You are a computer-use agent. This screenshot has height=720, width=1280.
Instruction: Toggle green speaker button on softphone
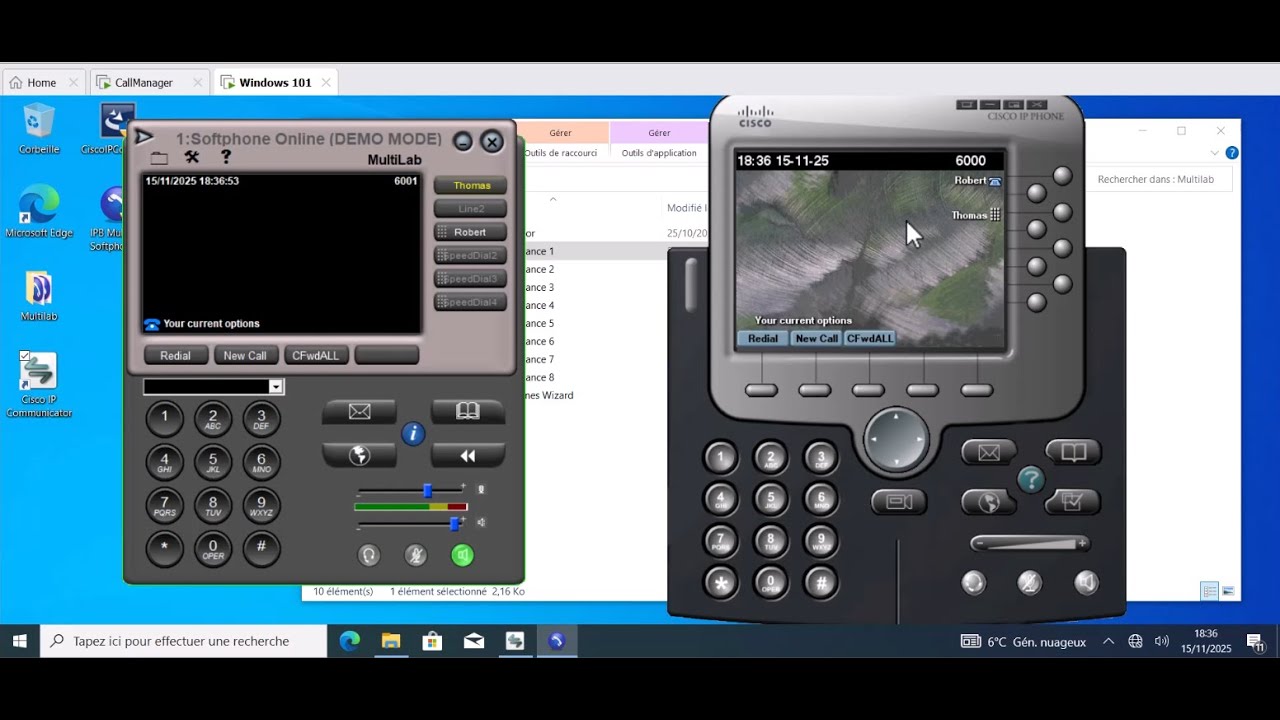462,555
